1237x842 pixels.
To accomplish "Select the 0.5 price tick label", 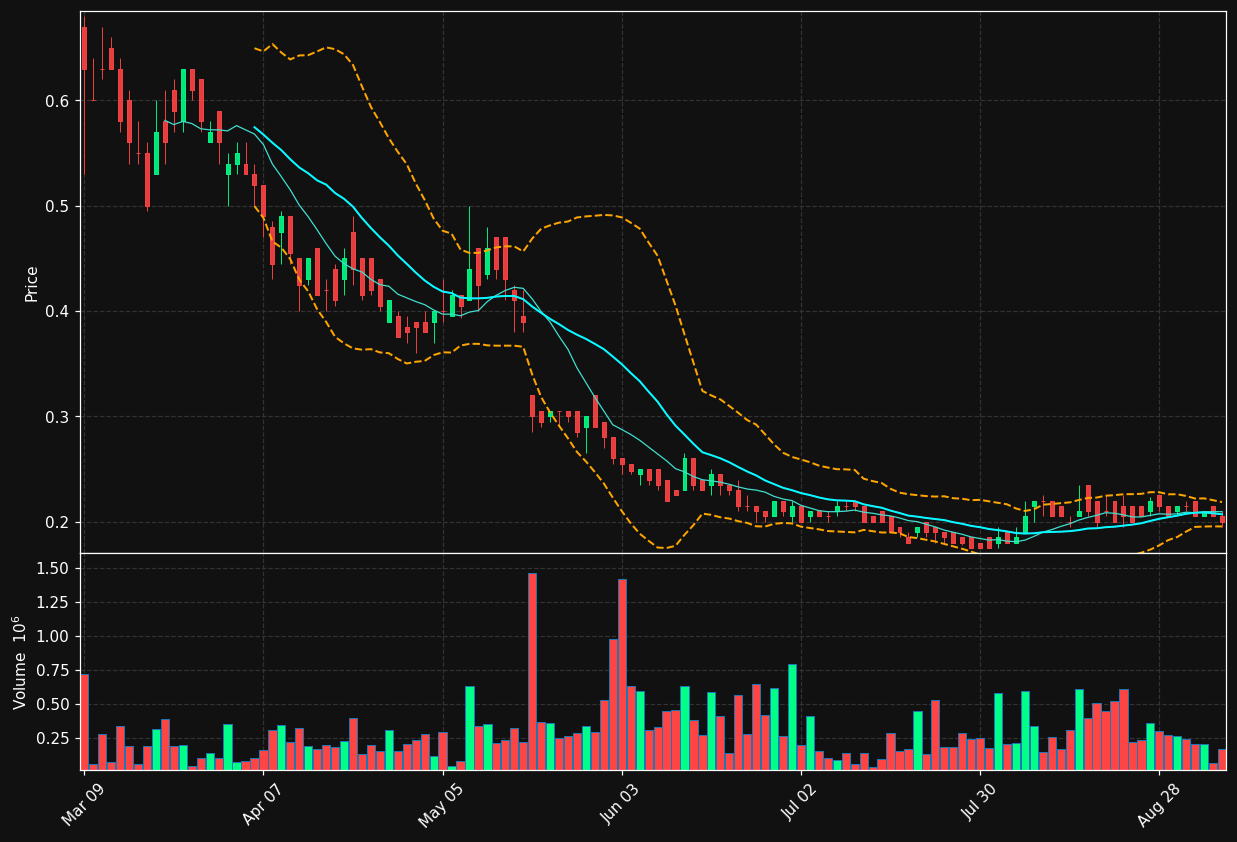I will [x=56, y=206].
